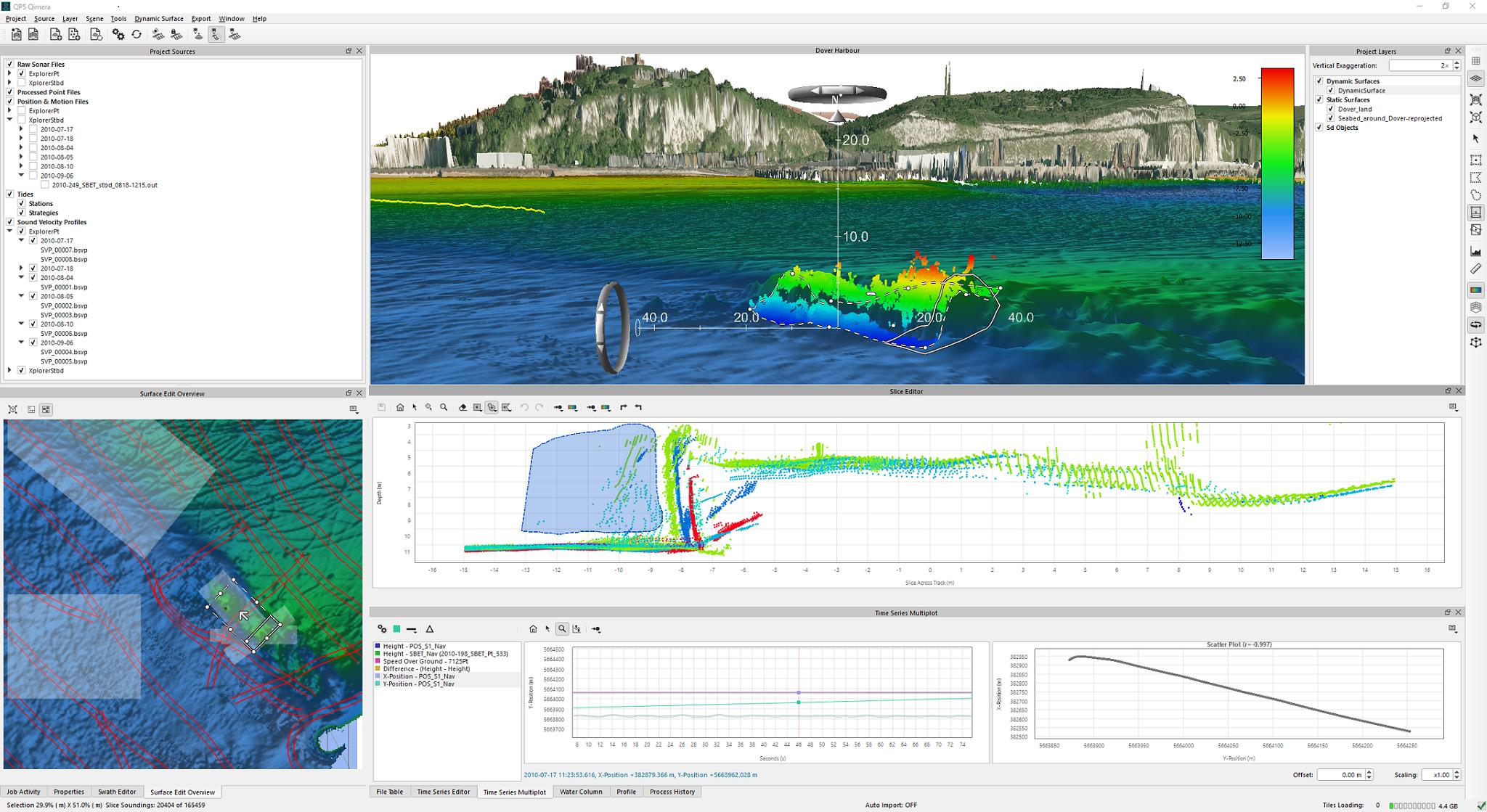
Task: Collapse the 2010-09-06 tree node under XplorerStbd
Action: pyautogui.click(x=21, y=176)
